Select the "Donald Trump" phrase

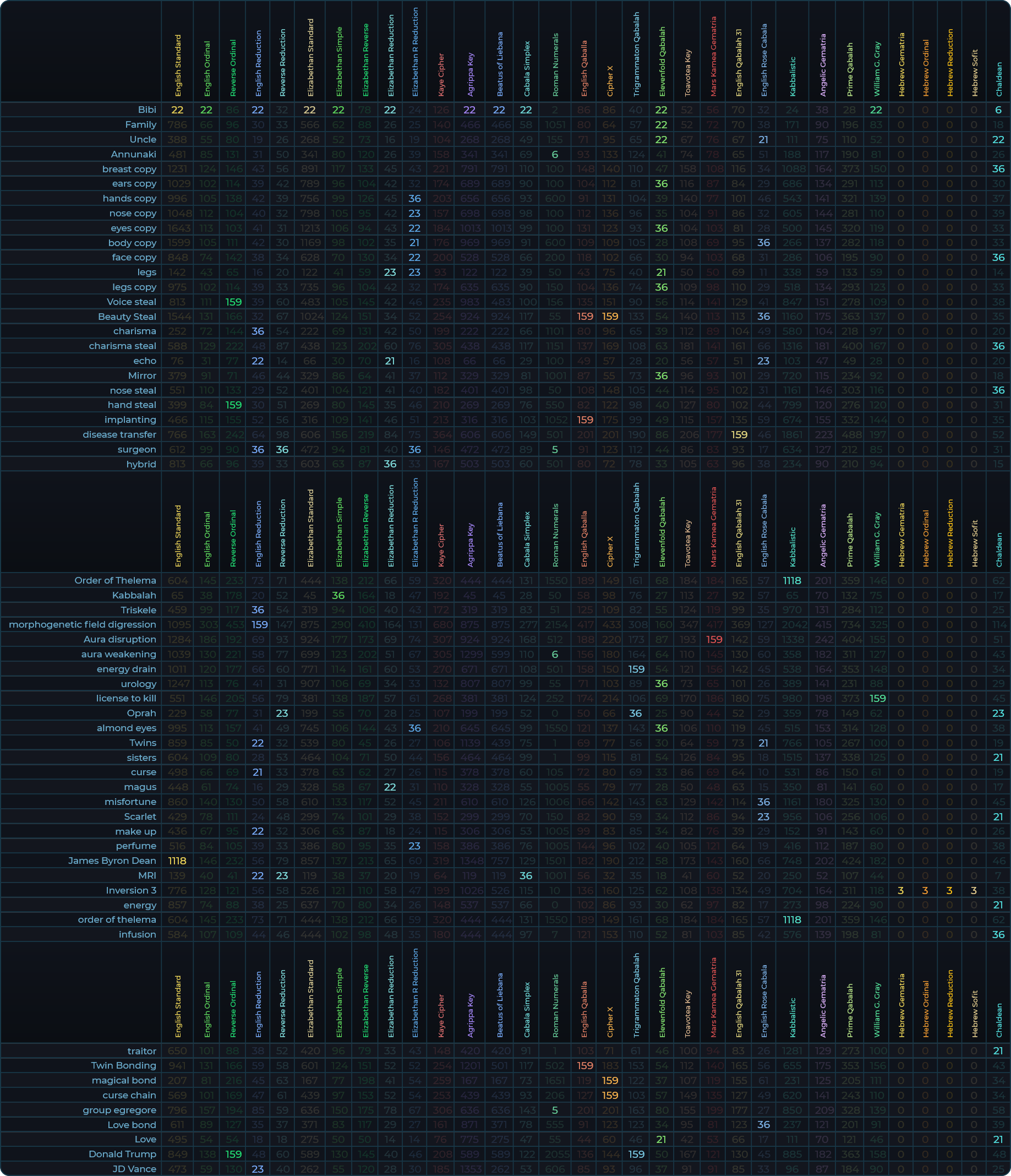pyautogui.click(x=122, y=1154)
